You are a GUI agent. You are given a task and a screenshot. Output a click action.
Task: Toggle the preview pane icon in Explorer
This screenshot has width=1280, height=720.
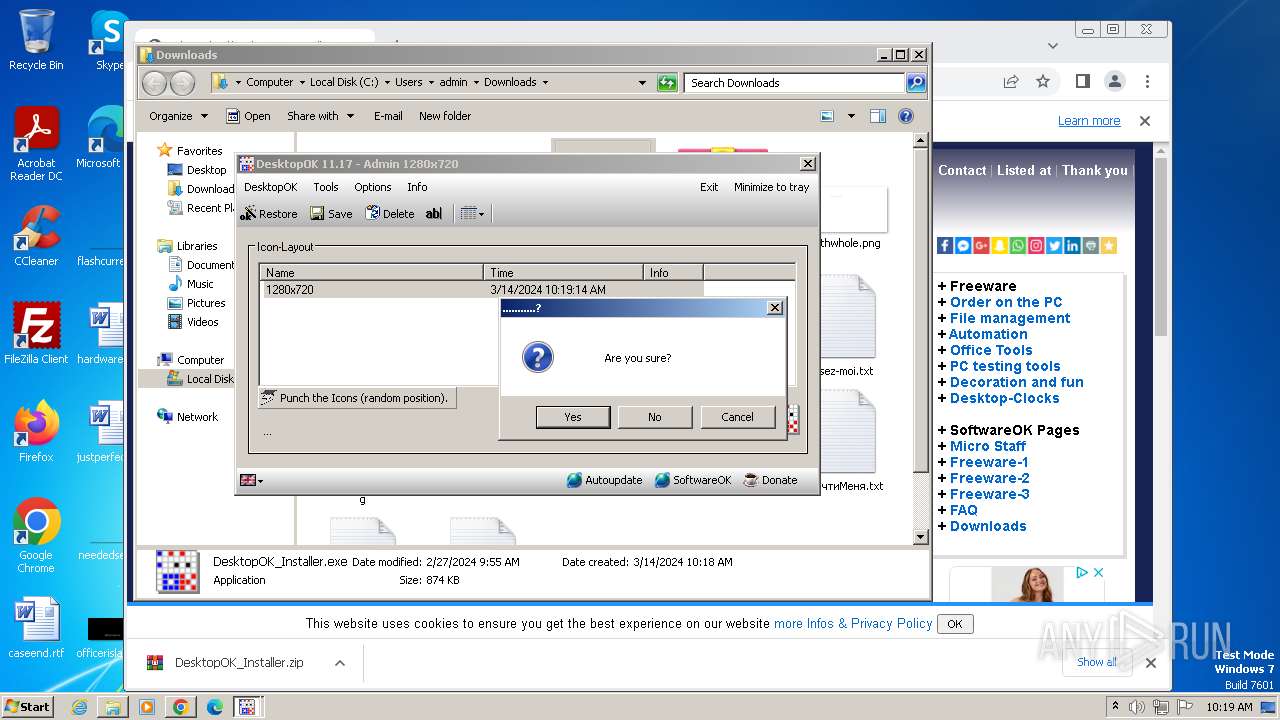[878, 116]
